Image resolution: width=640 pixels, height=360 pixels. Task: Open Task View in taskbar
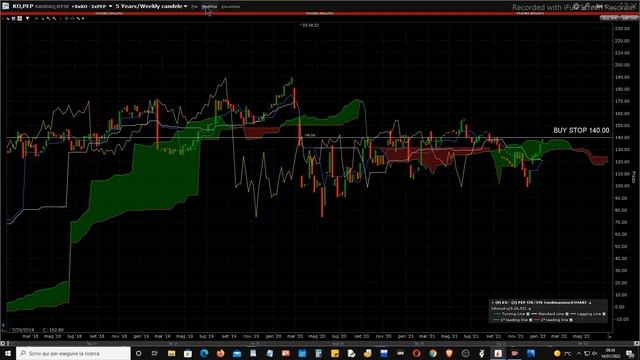coord(155,353)
